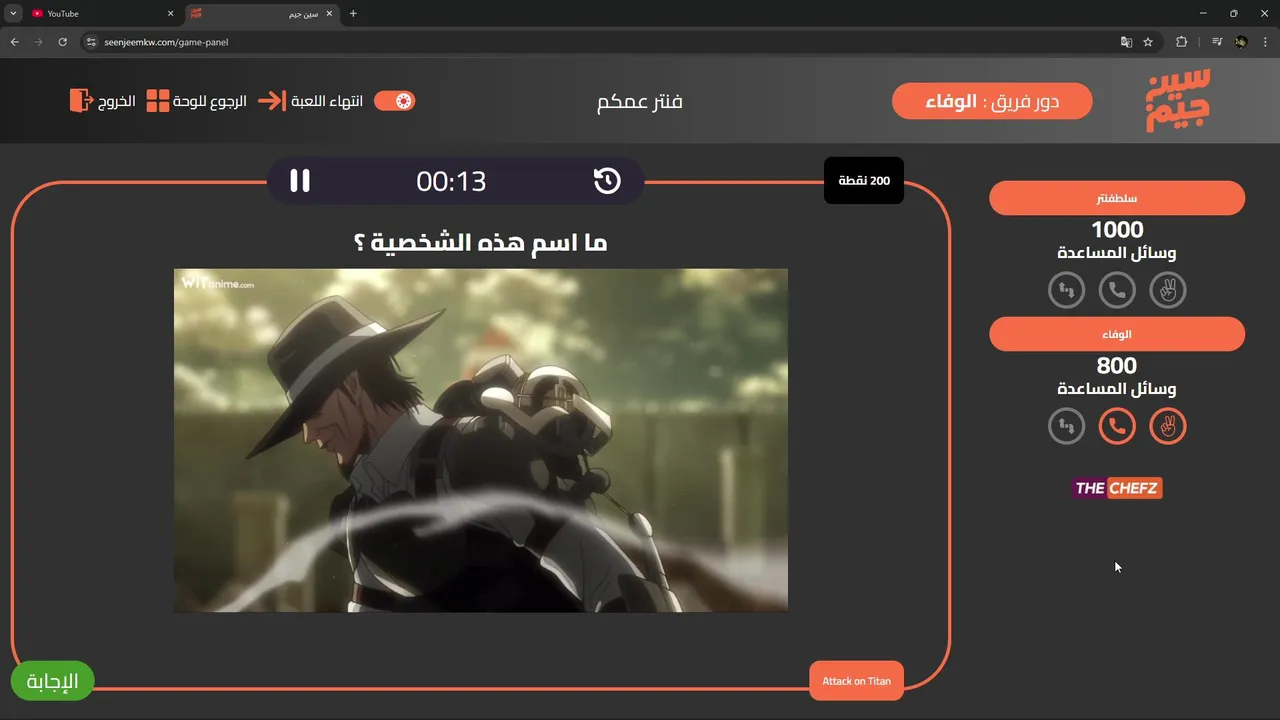Click the The Chefz sponsor logo
Screen dimensions: 1280x720
coord(1117,488)
